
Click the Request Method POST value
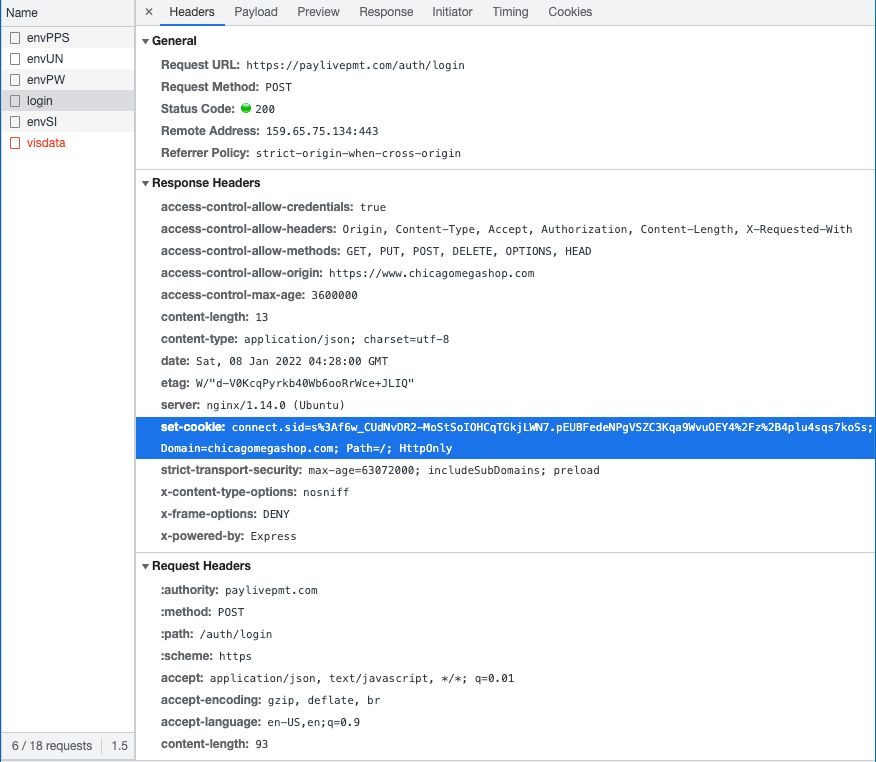coord(278,87)
